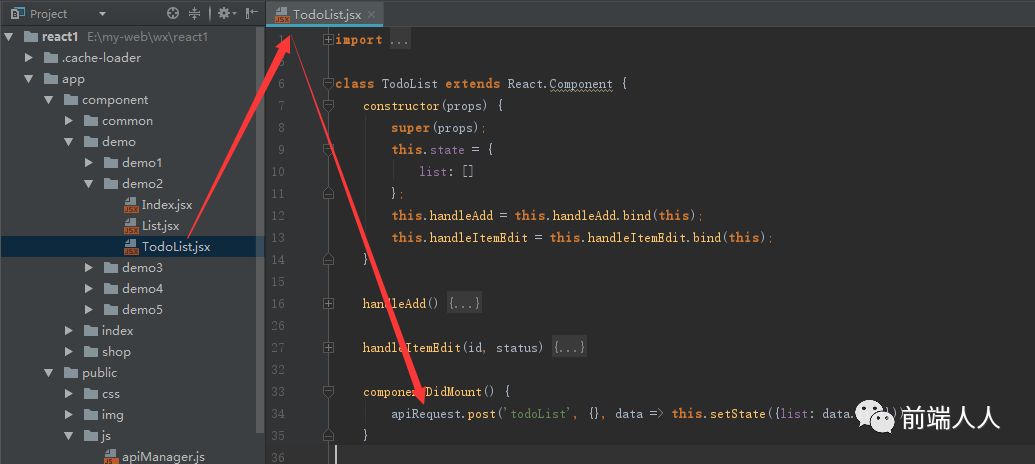Click the TodoList.jsx file icon in tree
The width and height of the screenshot is (1035, 464).
pyautogui.click(x=131, y=248)
